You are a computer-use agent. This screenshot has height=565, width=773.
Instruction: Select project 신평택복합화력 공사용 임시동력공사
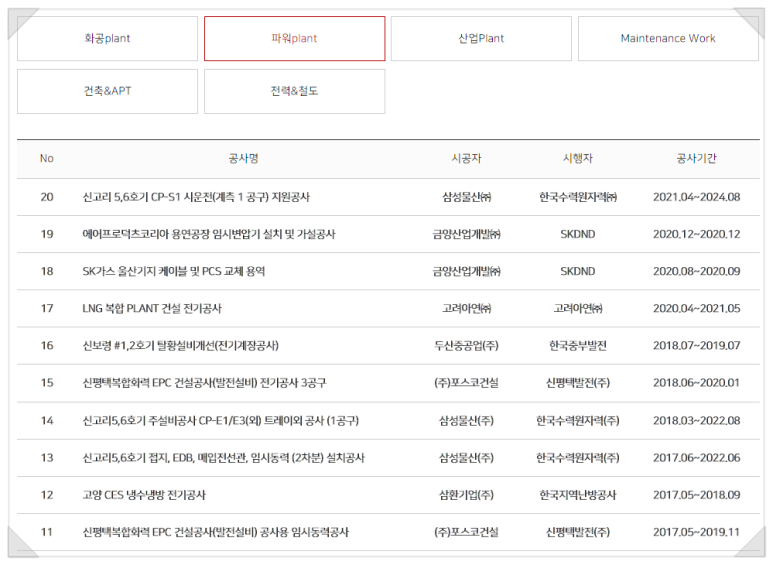pyautogui.click(x=215, y=532)
